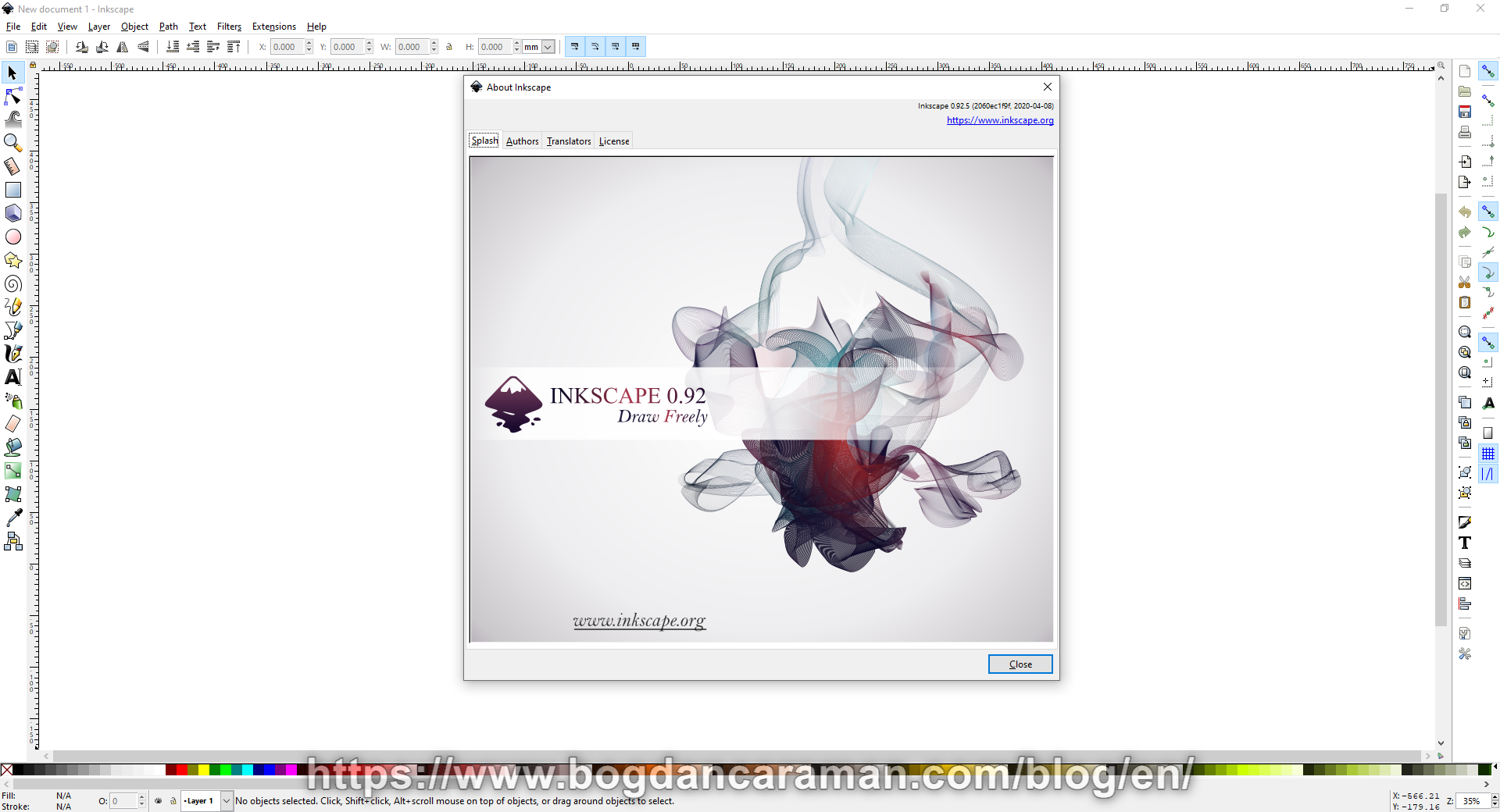The width and height of the screenshot is (1500, 812).
Task: Select the Spiral tool
Action: [12, 283]
